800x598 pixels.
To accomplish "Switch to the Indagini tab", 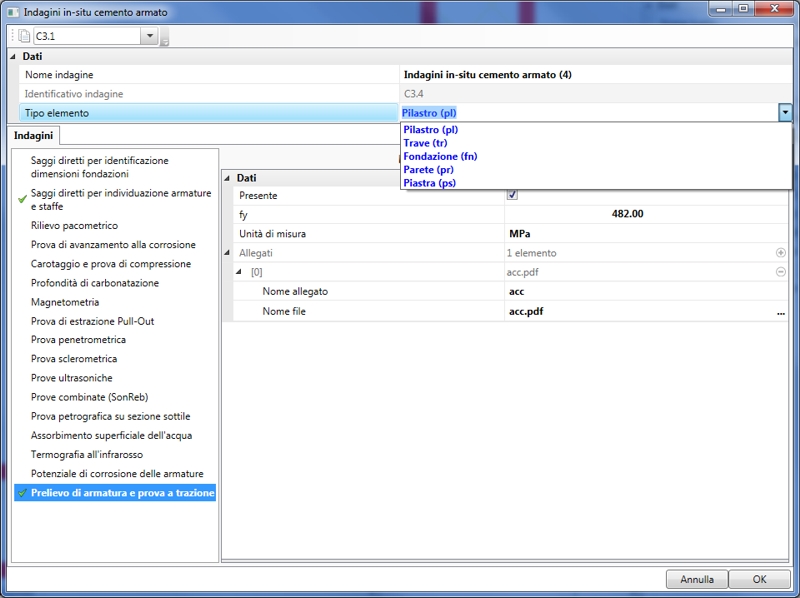I will coord(34,135).
